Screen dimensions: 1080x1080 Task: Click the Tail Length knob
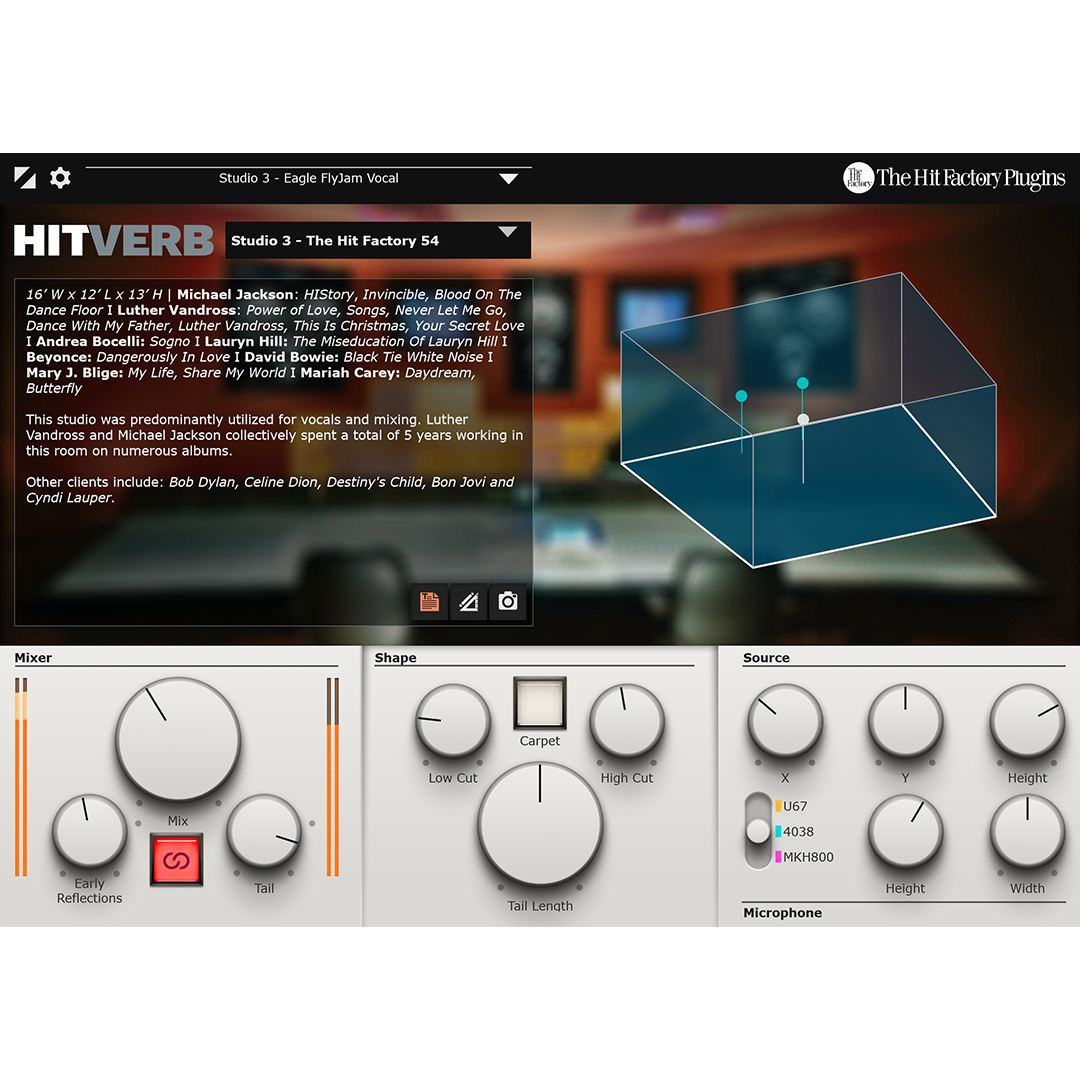click(x=540, y=825)
